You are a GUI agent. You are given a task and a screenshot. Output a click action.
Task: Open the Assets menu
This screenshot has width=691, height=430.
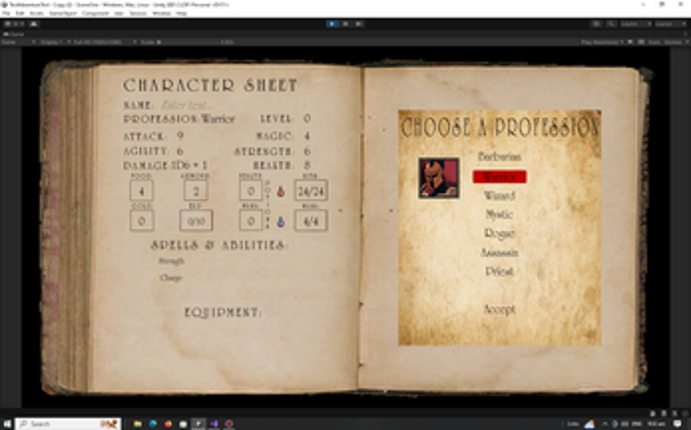pyautogui.click(x=36, y=13)
